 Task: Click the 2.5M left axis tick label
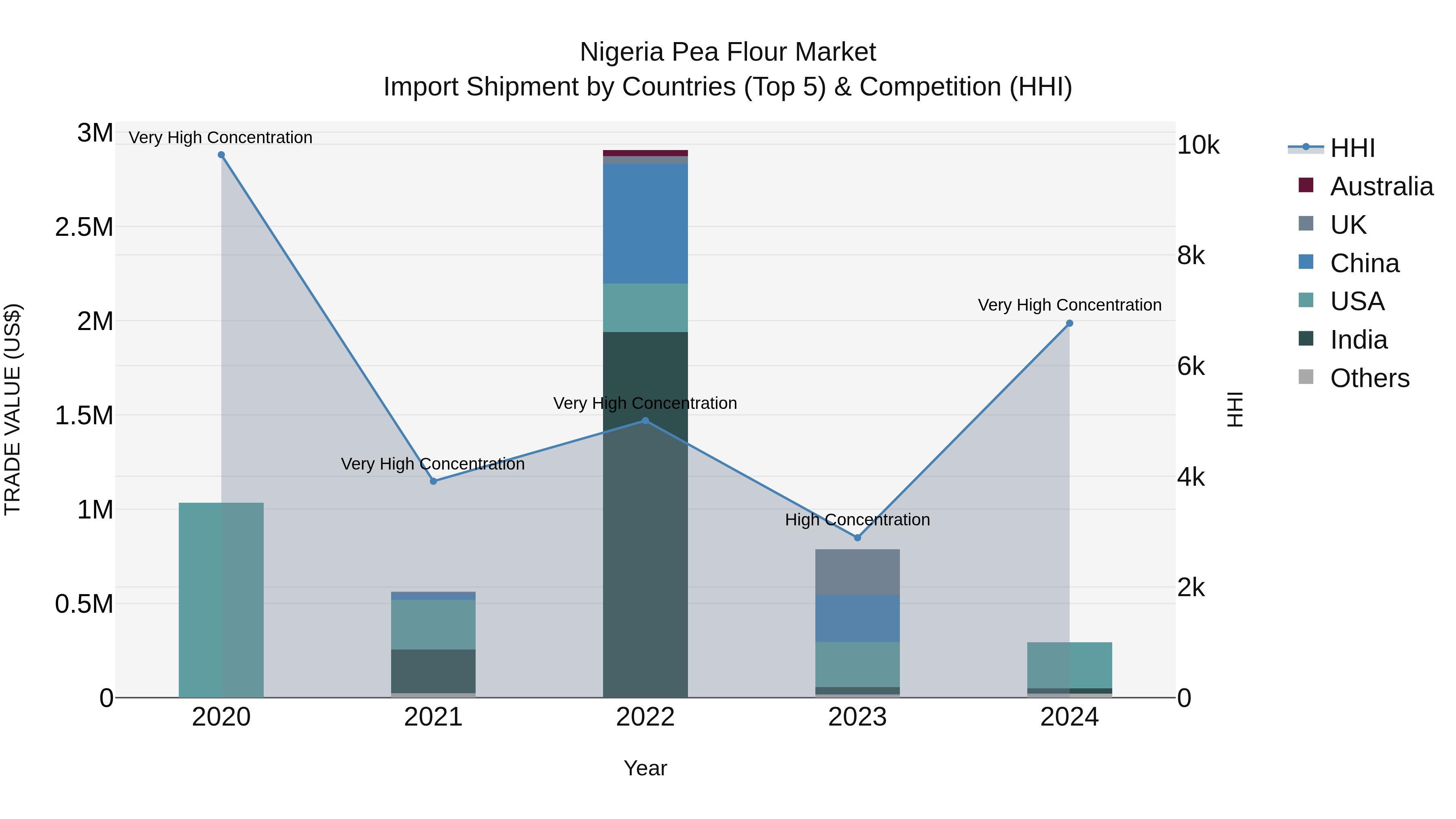coord(84,226)
